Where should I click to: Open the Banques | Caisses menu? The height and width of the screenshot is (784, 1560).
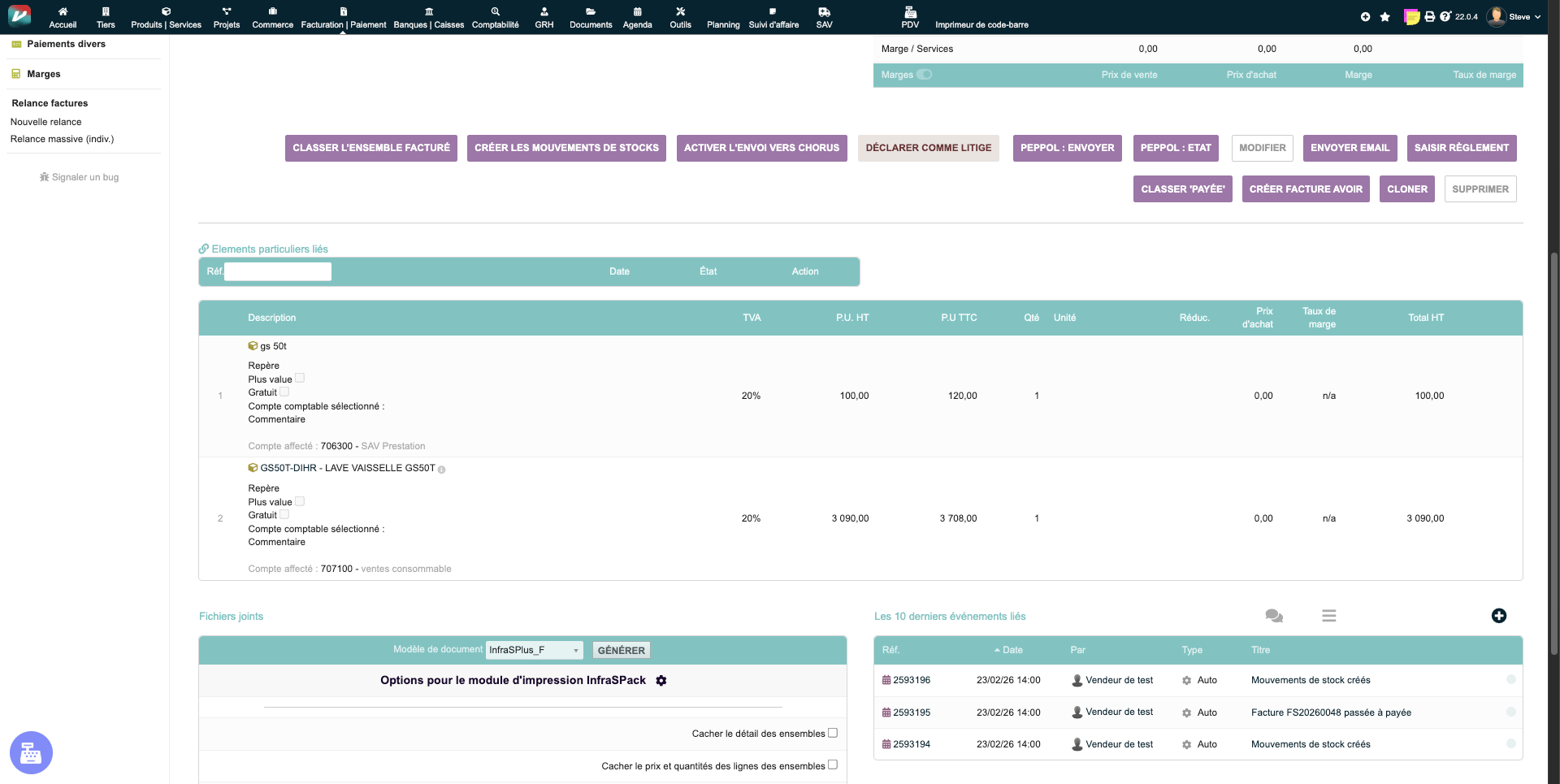(428, 17)
